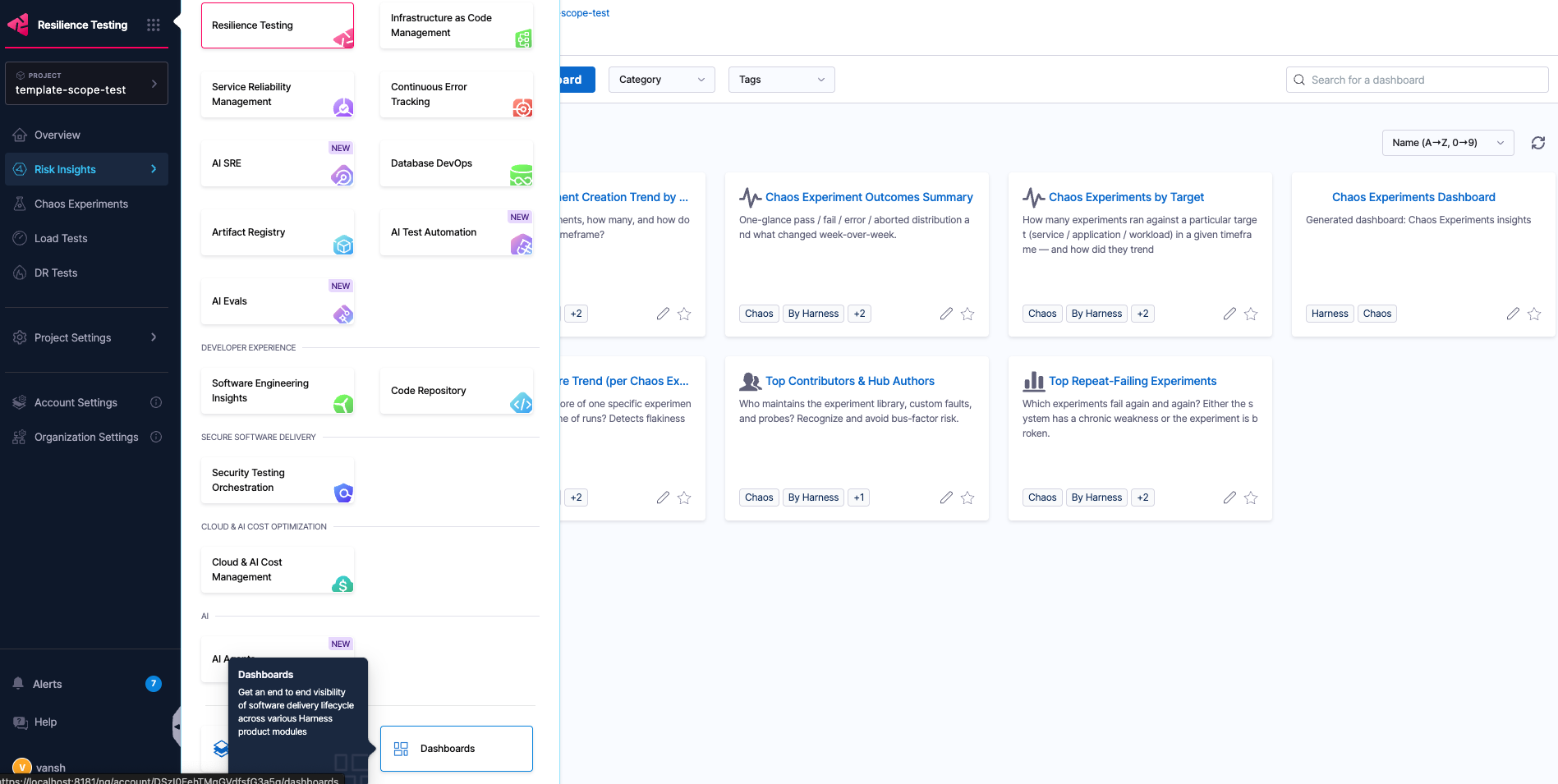The width and height of the screenshot is (1558, 784).
Task: Favorite Chaos Experiment Outcomes Summary with star
Action: click(967, 314)
